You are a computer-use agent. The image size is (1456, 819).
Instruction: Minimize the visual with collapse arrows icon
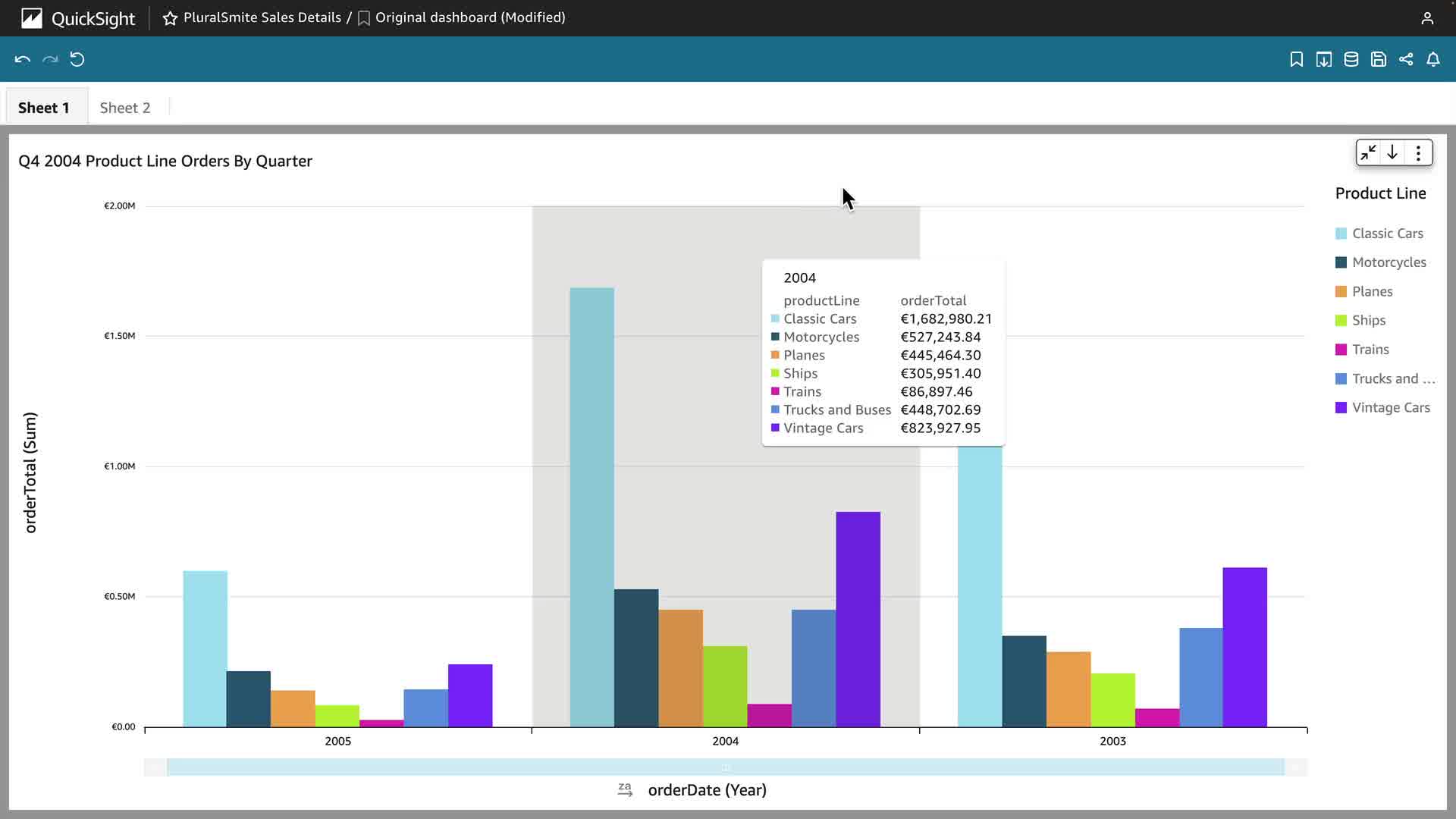click(1368, 153)
